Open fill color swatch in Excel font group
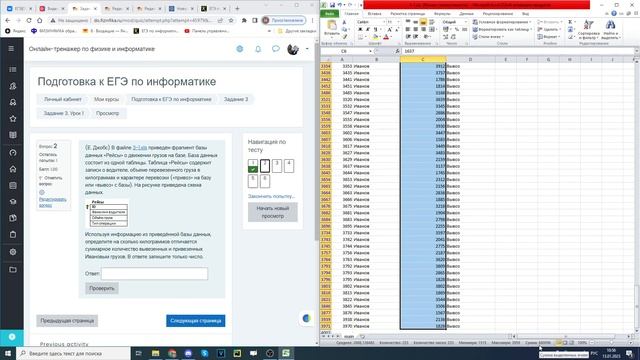Screen dimensions: 640x360 click(376, 37)
